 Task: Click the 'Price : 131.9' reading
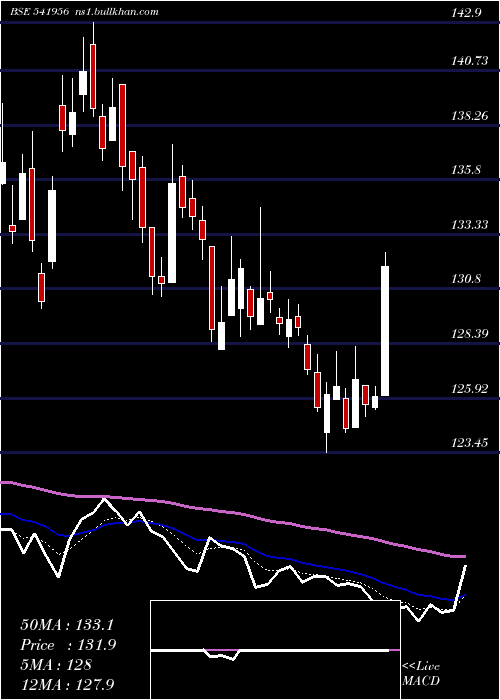coord(68,645)
